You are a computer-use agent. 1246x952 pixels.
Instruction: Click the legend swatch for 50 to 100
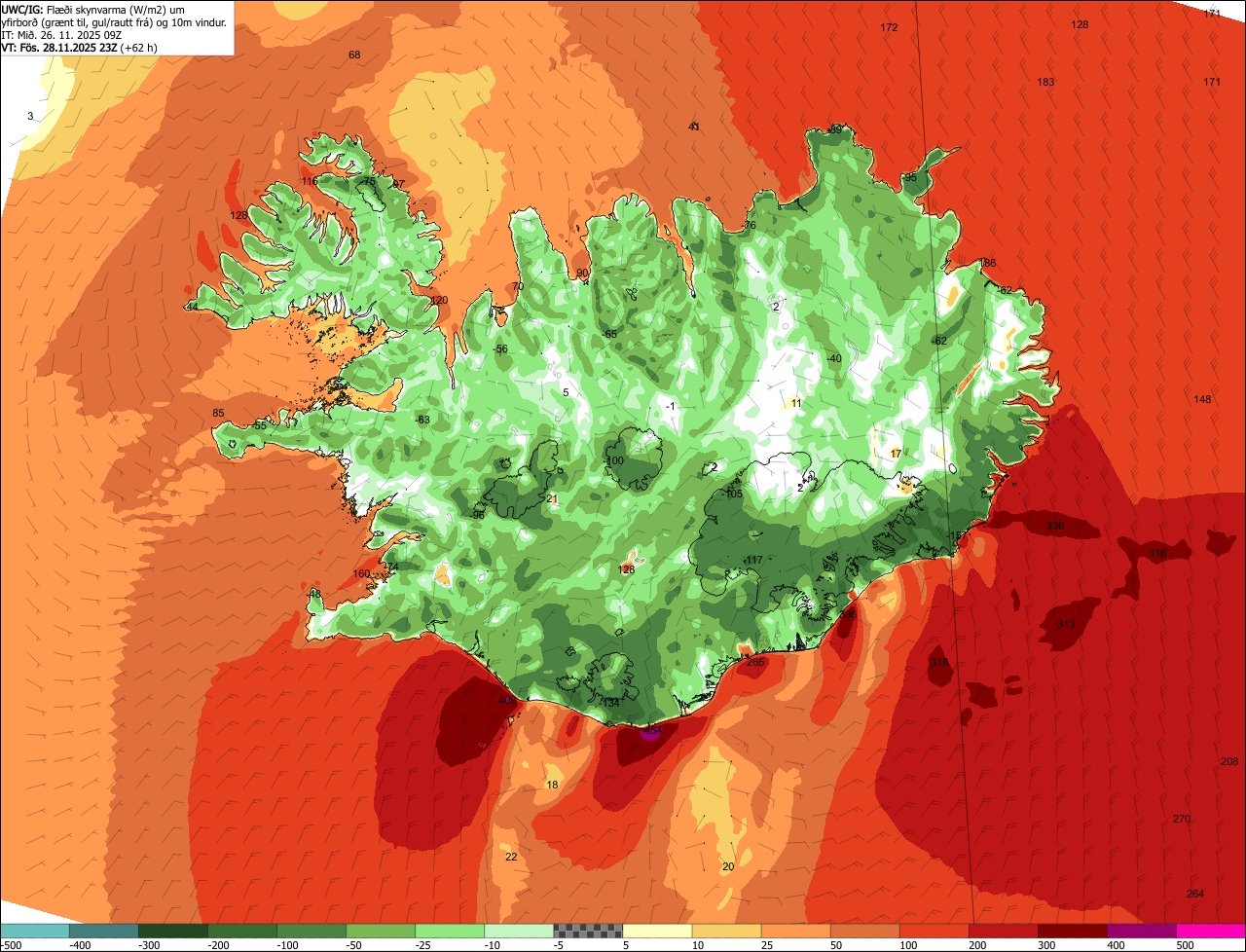[x=864, y=931]
